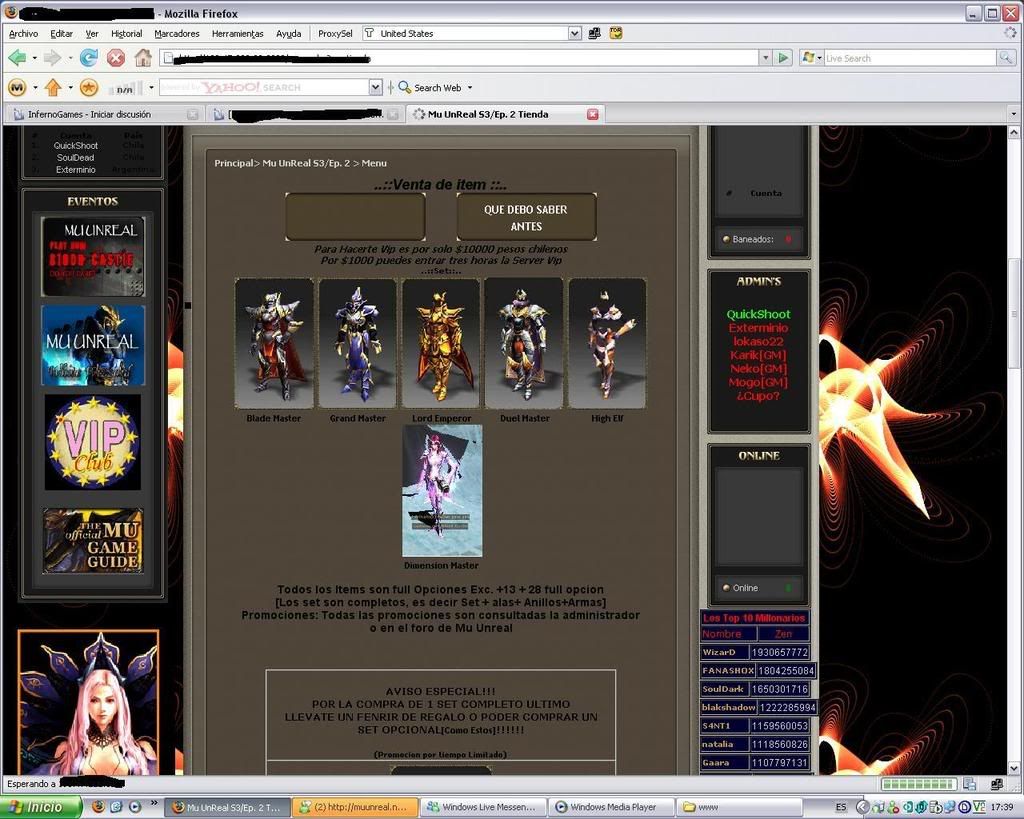Open the Historial menu

[x=127, y=33]
